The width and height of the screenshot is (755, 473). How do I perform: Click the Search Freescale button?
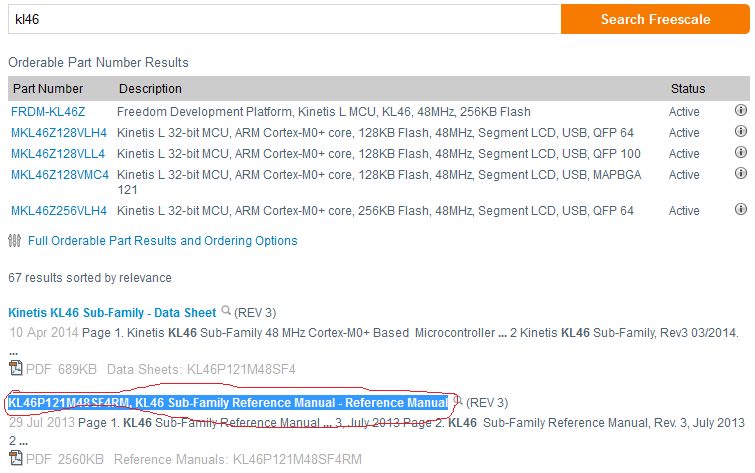tap(655, 19)
